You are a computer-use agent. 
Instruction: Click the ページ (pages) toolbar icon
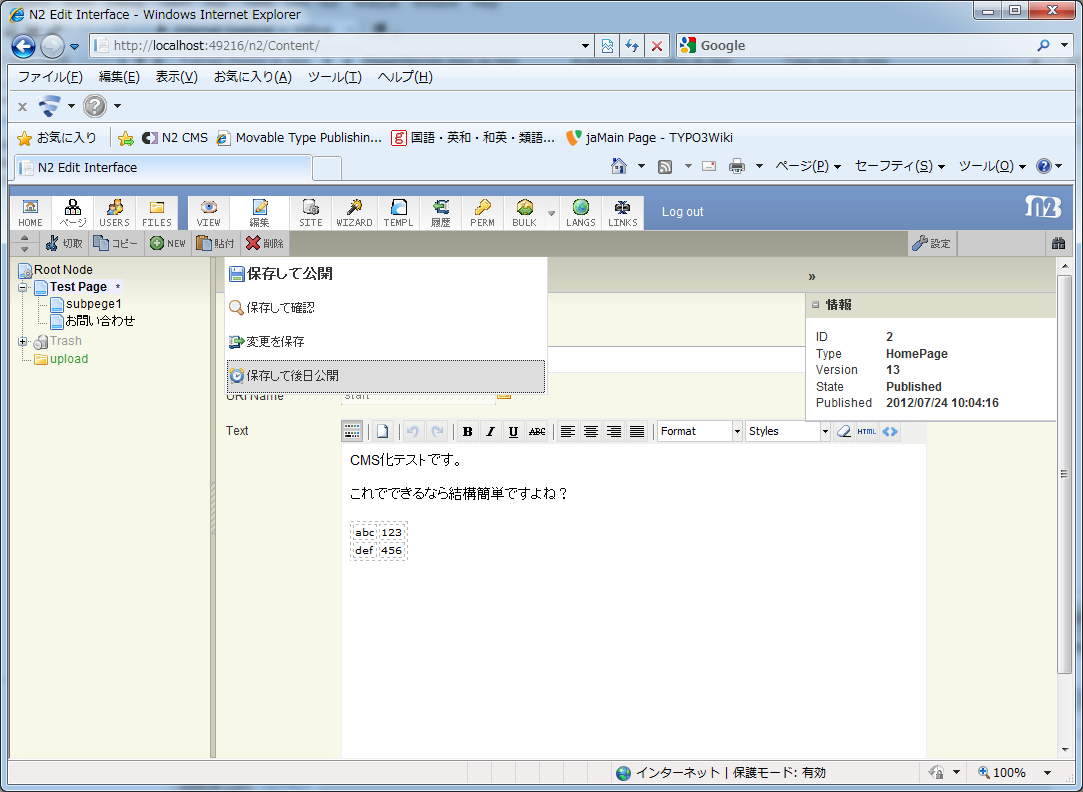[x=73, y=213]
